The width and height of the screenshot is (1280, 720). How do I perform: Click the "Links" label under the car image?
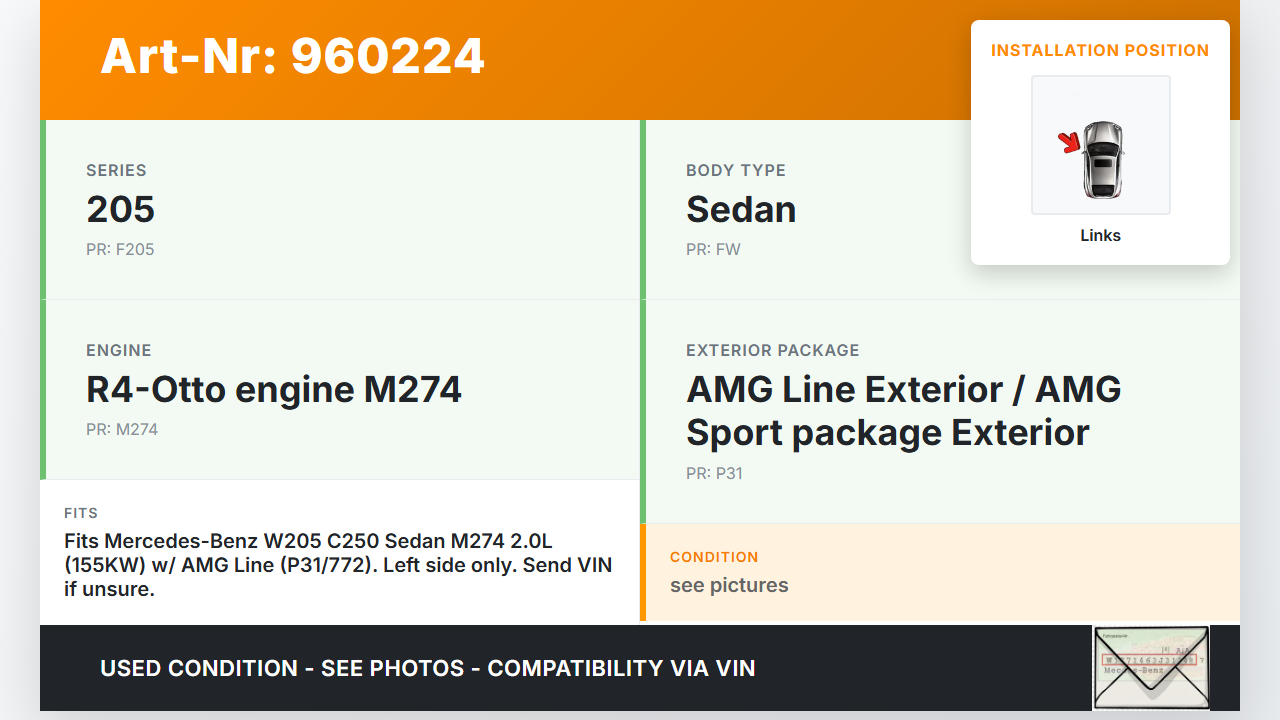click(1100, 236)
